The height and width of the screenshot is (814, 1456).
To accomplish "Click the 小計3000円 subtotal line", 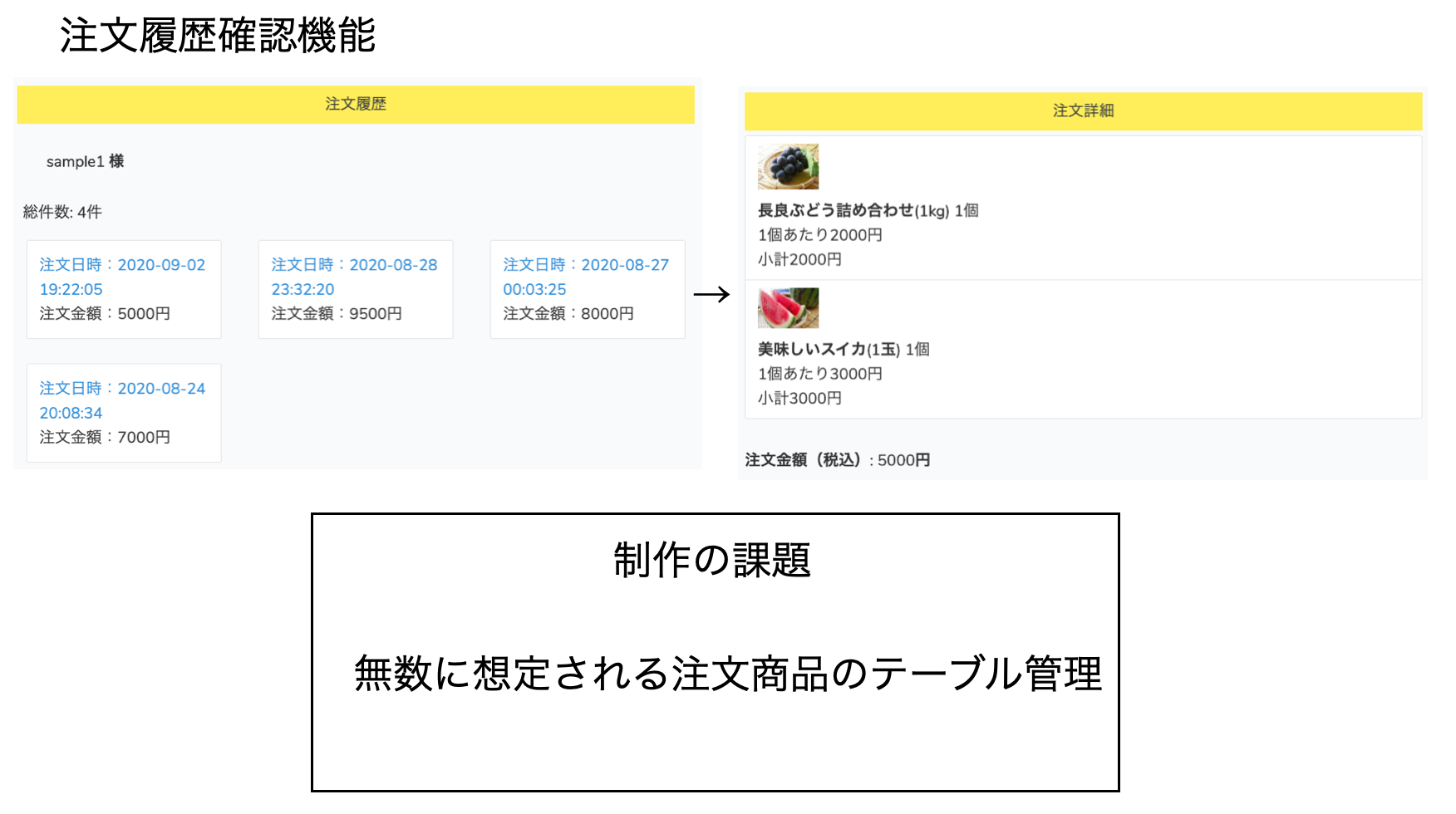I will [799, 397].
